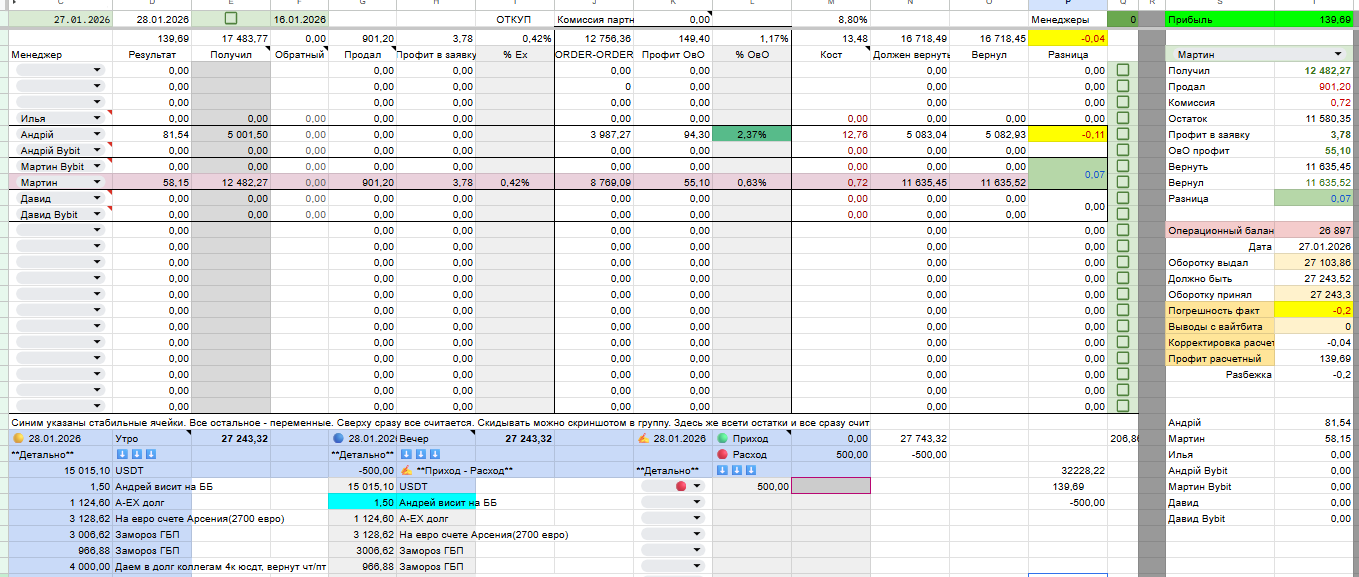Screen dimensions: 1359x577
Task: Tick the checkbox in the Давид Bybit row
Action: [1122, 214]
